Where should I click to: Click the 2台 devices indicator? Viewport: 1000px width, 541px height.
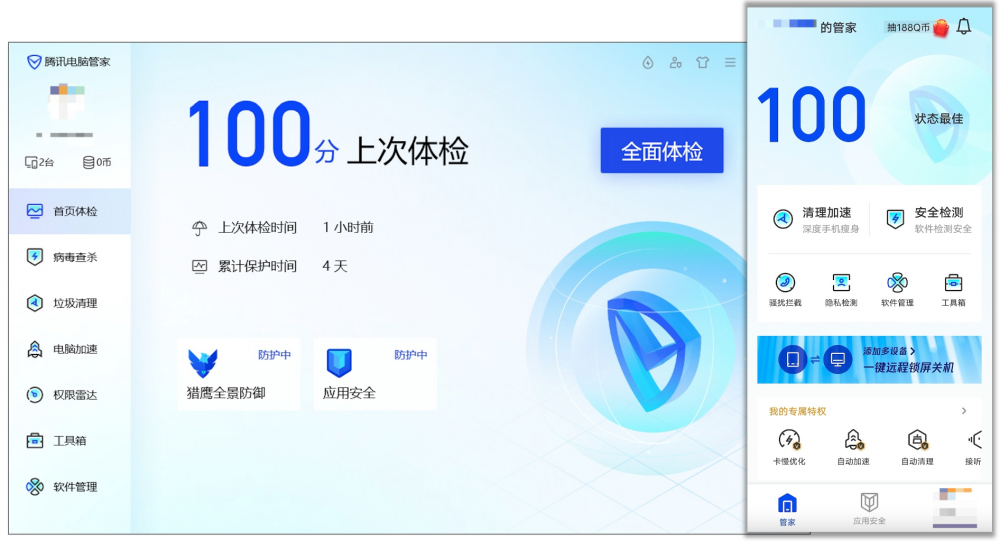(x=39, y=163)
